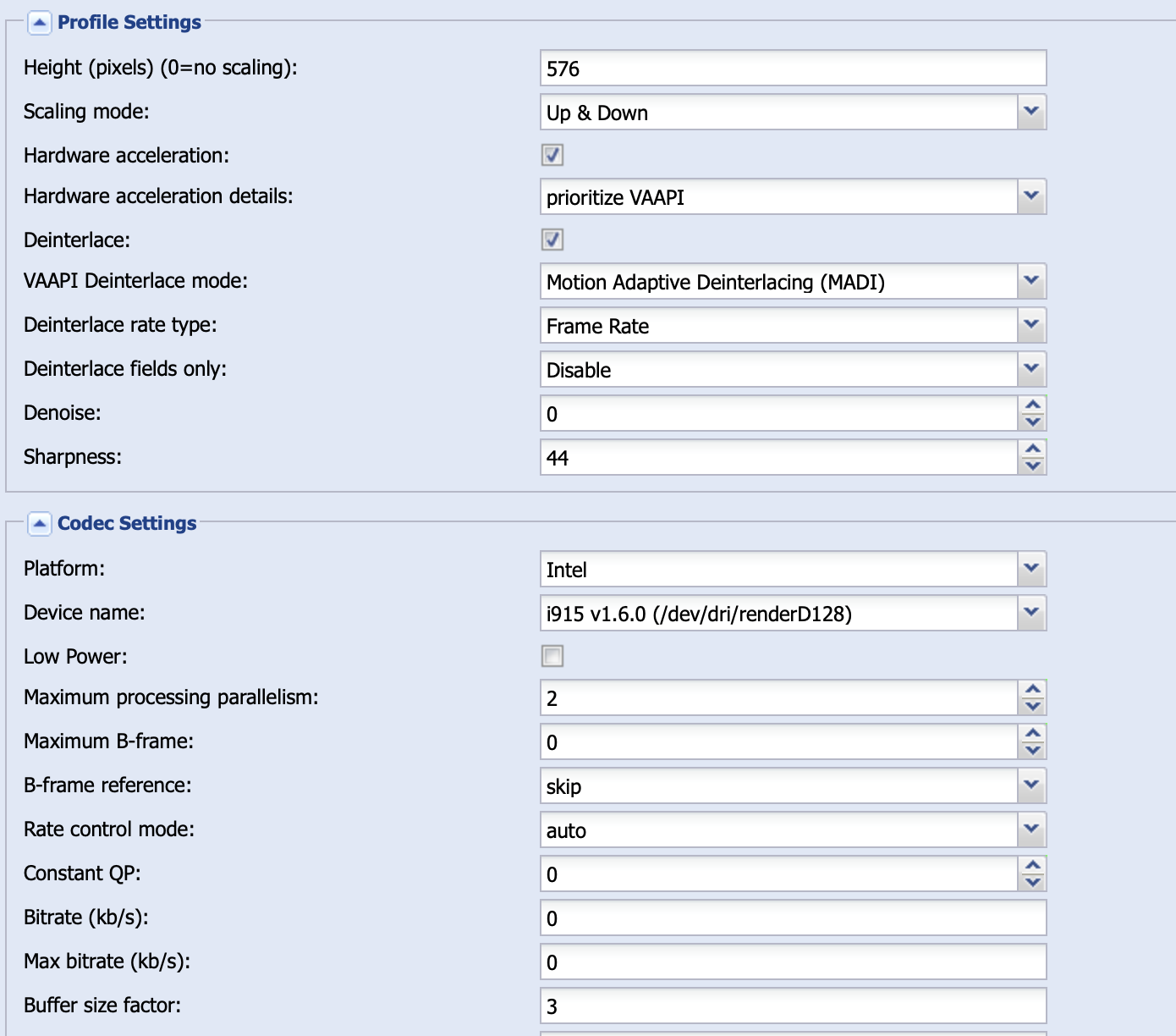Viewport: 1176px width, 1036px height.
Task: Increase the Constant QP value
Action: click(x=1032, y=866)
